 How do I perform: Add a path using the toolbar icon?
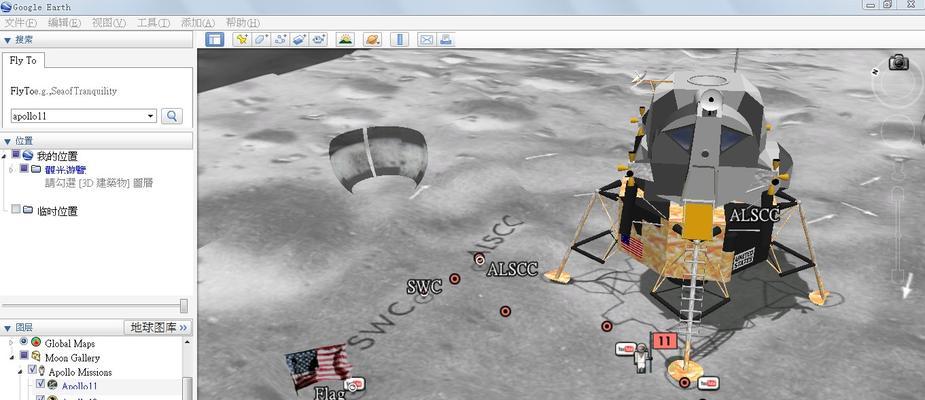click(x=280, y=40)
